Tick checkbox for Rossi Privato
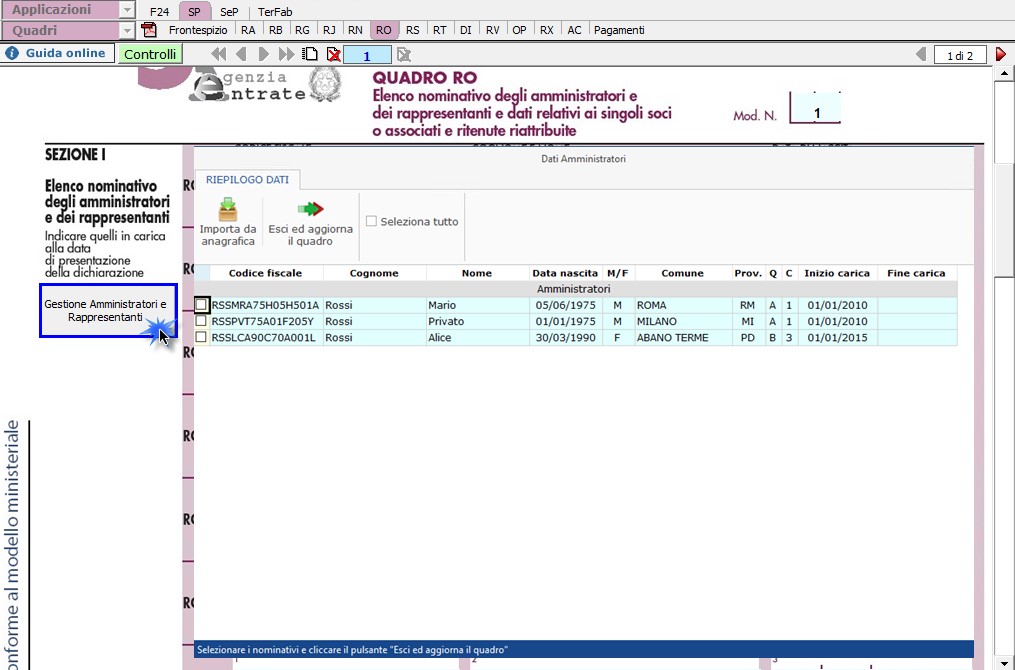This screenshot has height=670, width=1015. pyautogui.click(x=201, y=320)
